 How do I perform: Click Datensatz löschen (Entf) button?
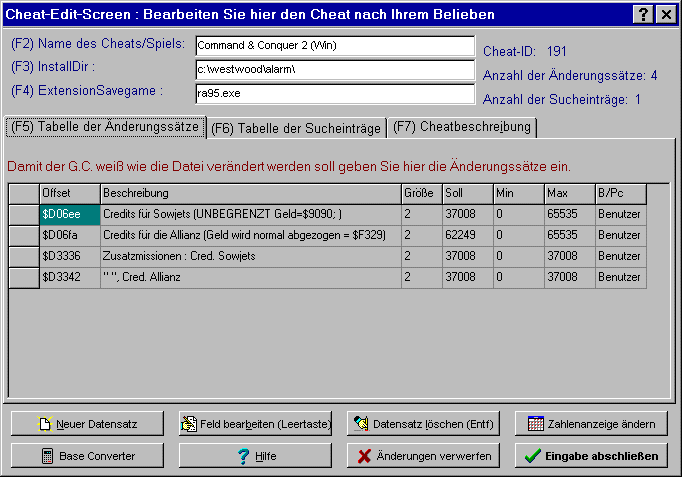(x=423, y=424)
